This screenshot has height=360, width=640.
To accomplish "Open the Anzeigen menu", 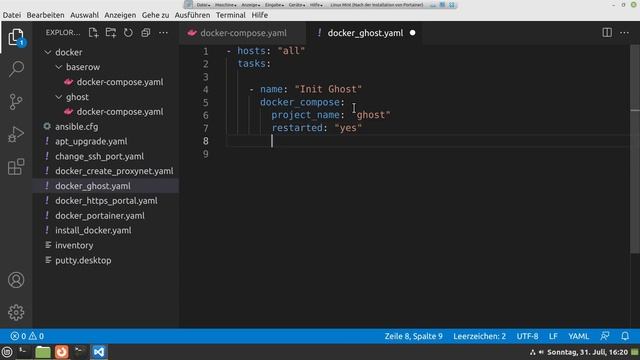I will (x=120, y=15).
